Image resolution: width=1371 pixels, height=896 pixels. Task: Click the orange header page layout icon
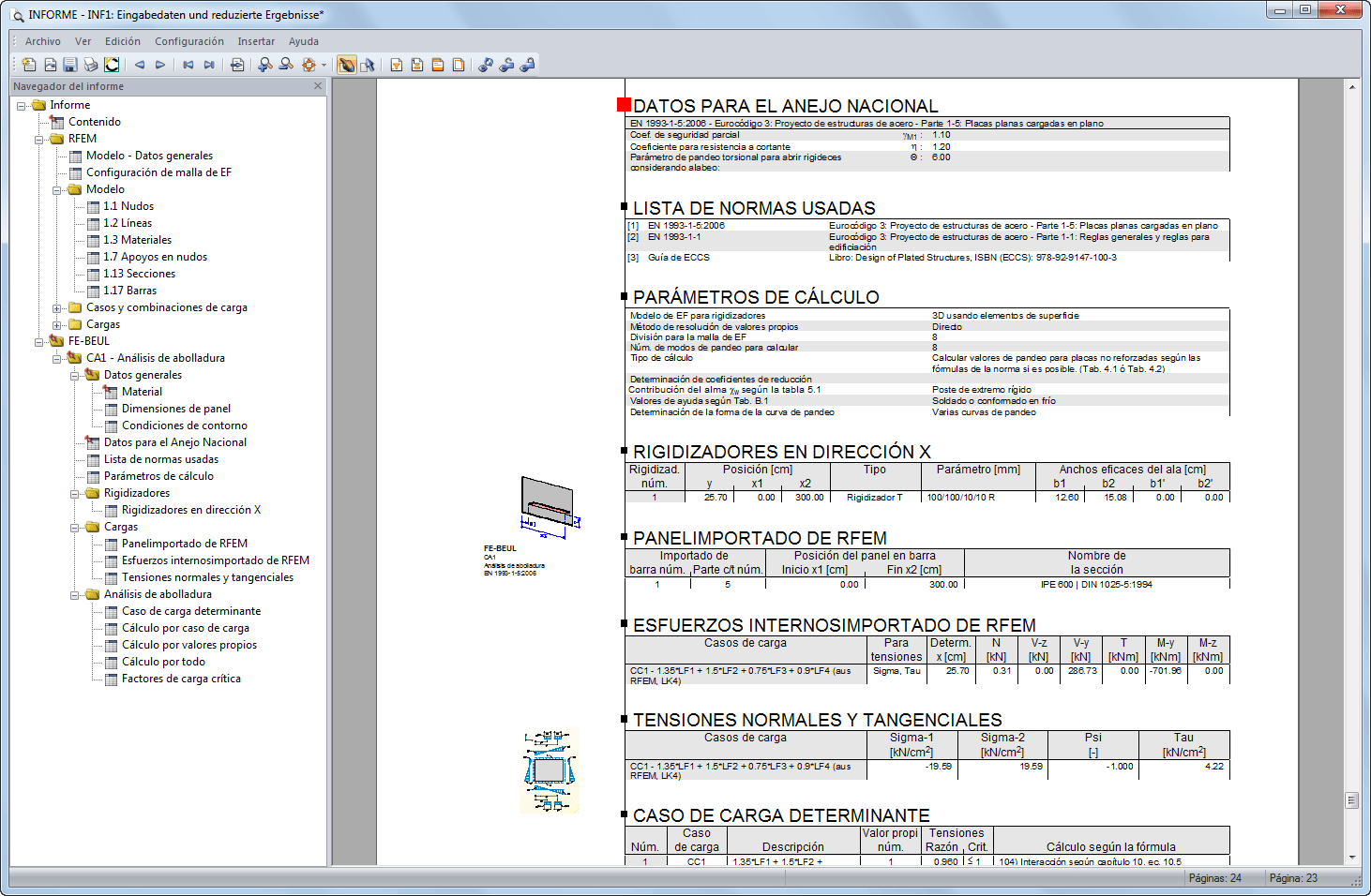tap(417, 65)
